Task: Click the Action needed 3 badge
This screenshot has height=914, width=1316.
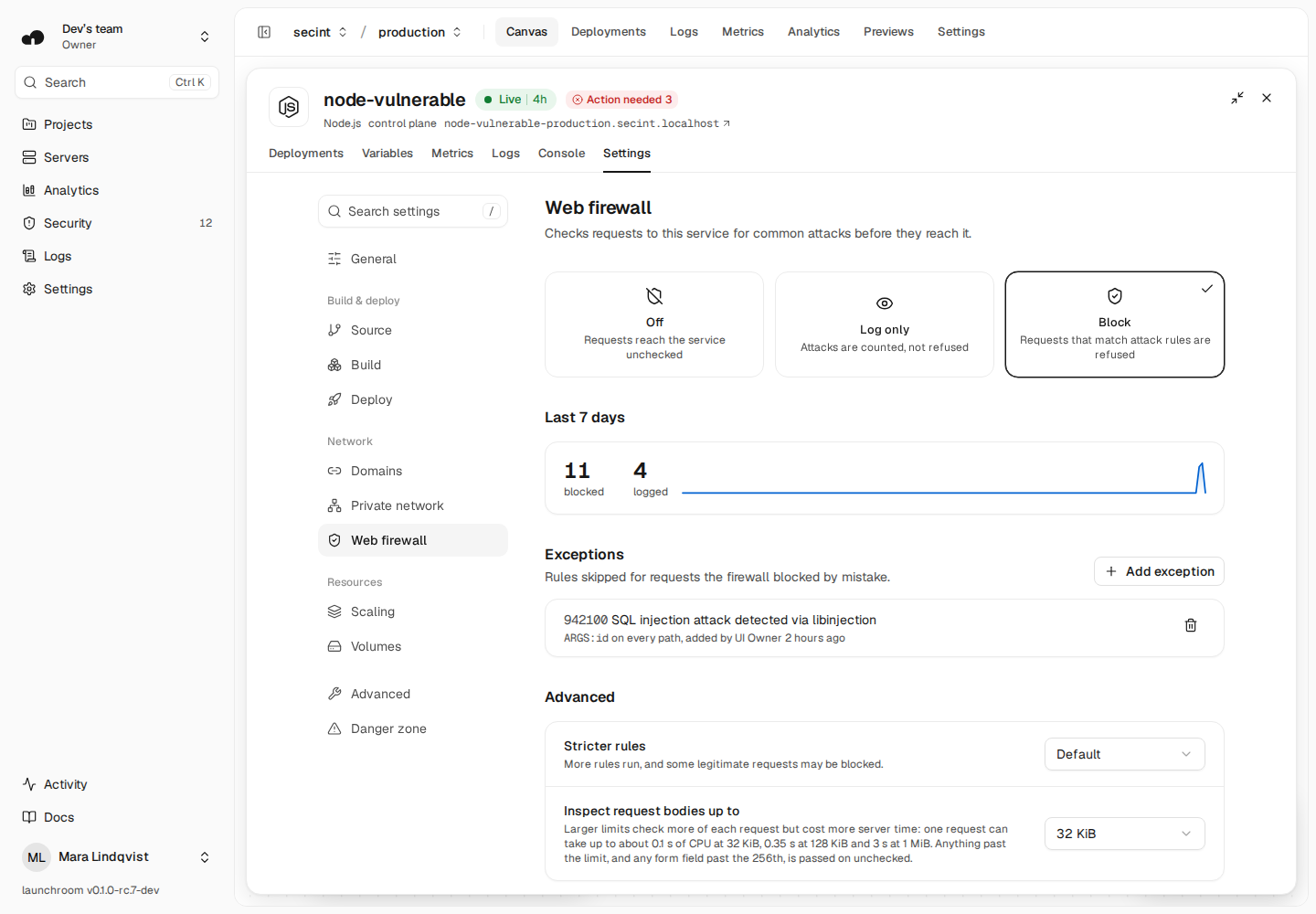Action: point(622,100)
